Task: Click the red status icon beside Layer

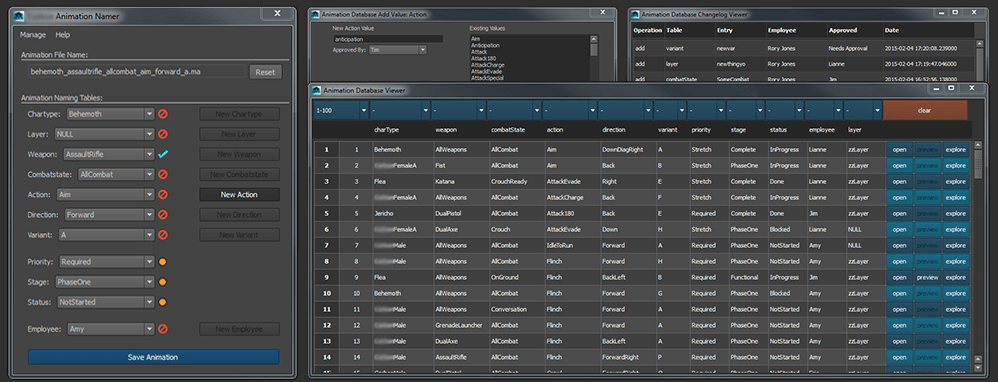Action: [162, 134]
